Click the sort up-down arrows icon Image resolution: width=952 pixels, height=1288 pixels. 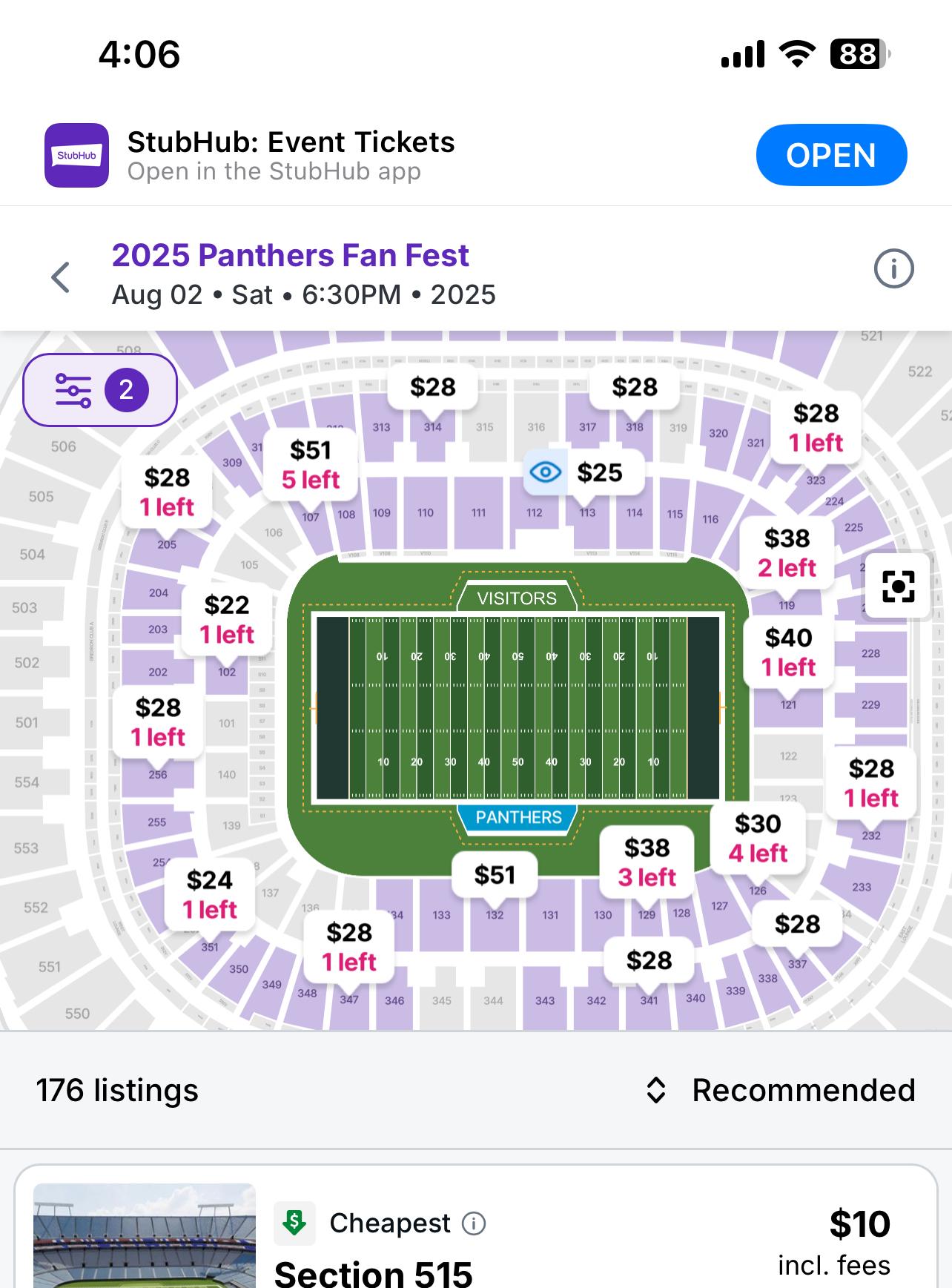point(656,1090)
